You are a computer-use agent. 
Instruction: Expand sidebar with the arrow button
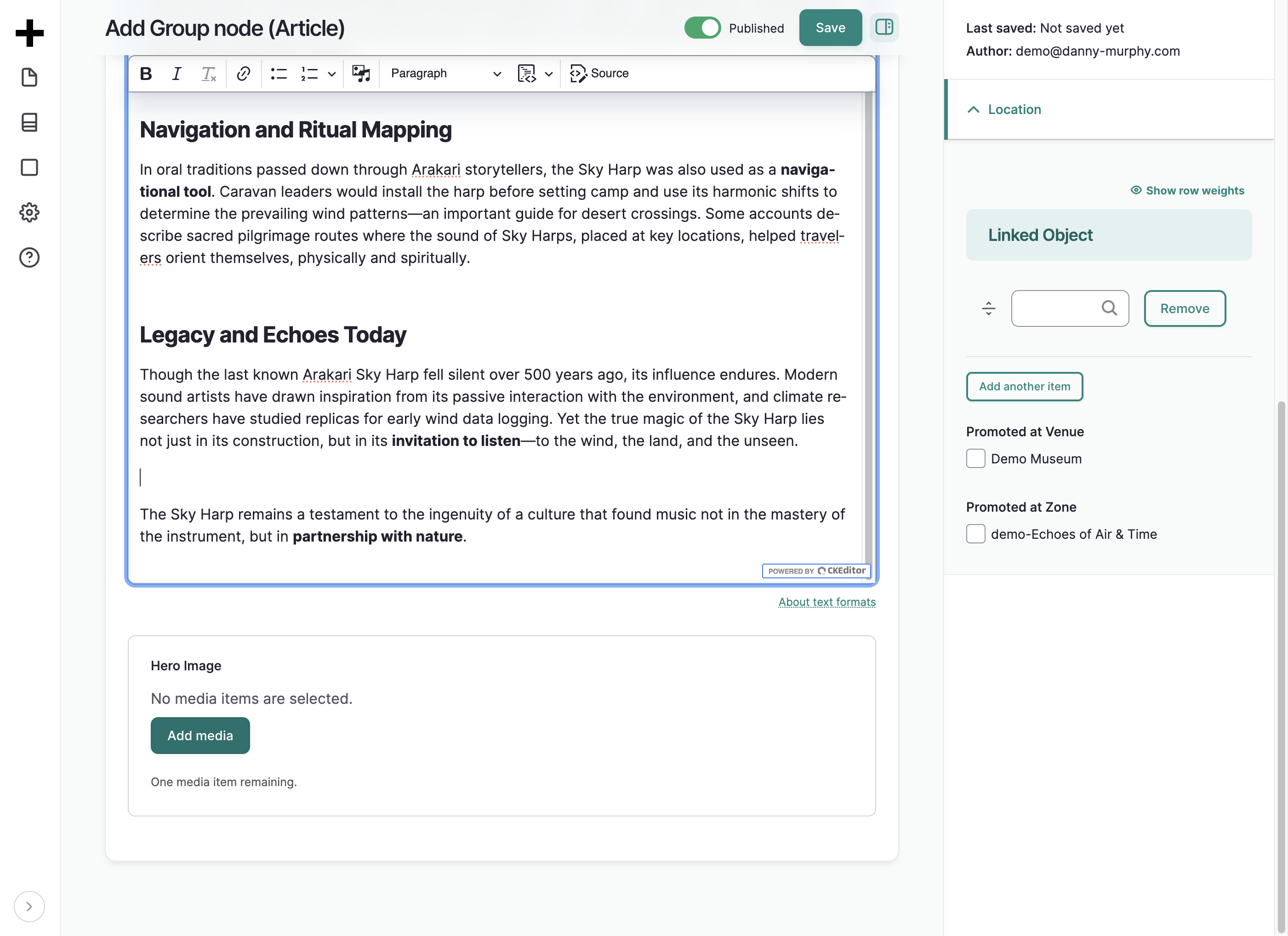[29, 907]
